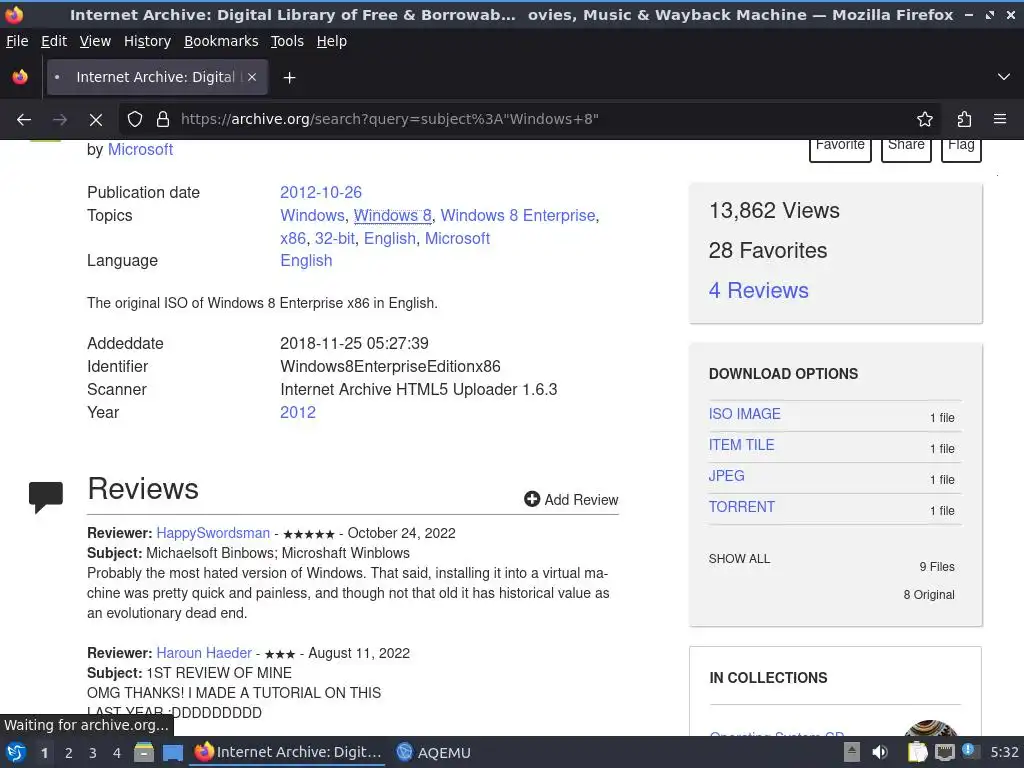This screenshot has width=1024, height=768.
Task: Open reviewer HappySwordsman profile
Action: 213,533
